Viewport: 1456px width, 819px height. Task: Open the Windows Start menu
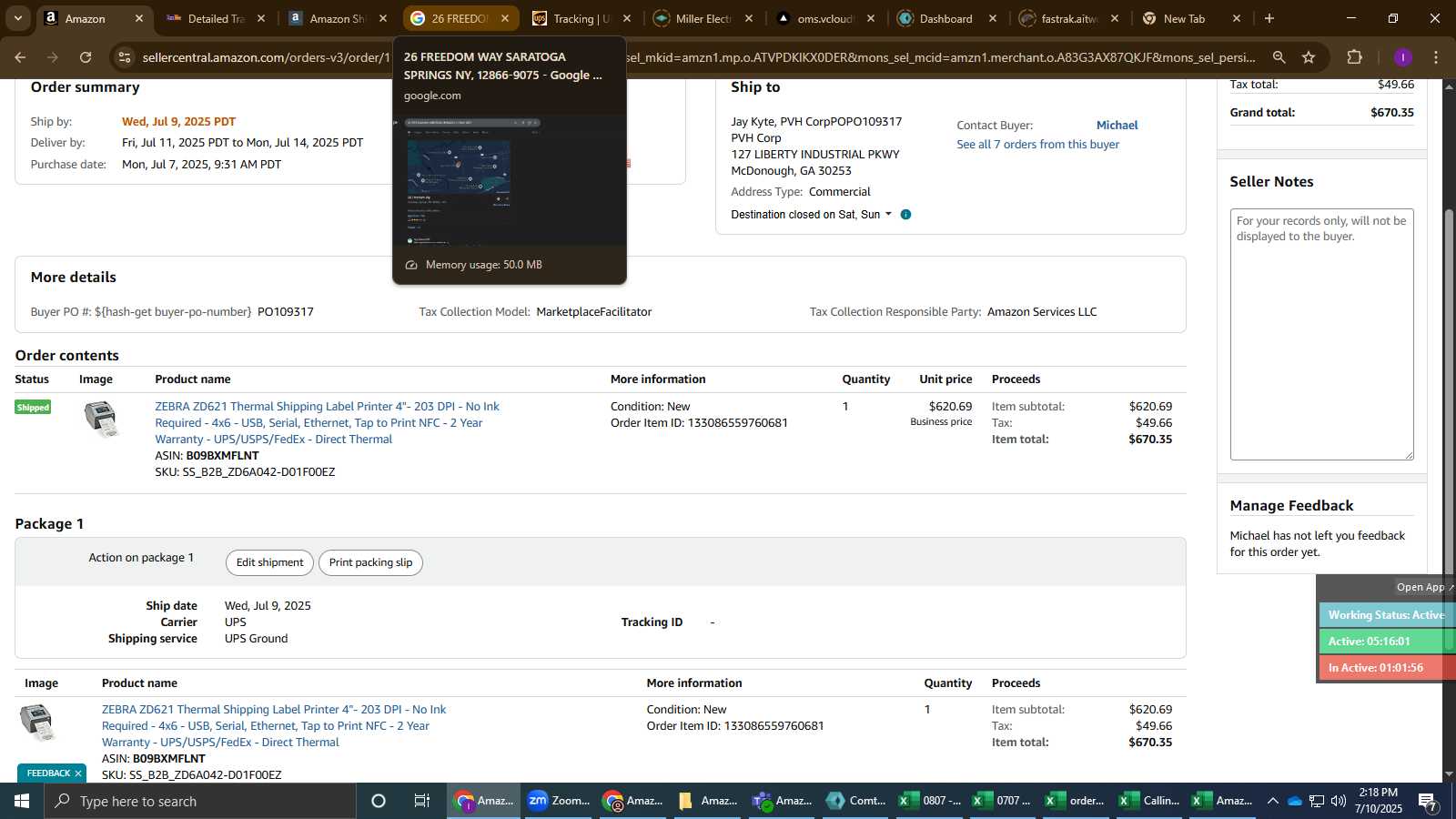click(x=22, y=801)
